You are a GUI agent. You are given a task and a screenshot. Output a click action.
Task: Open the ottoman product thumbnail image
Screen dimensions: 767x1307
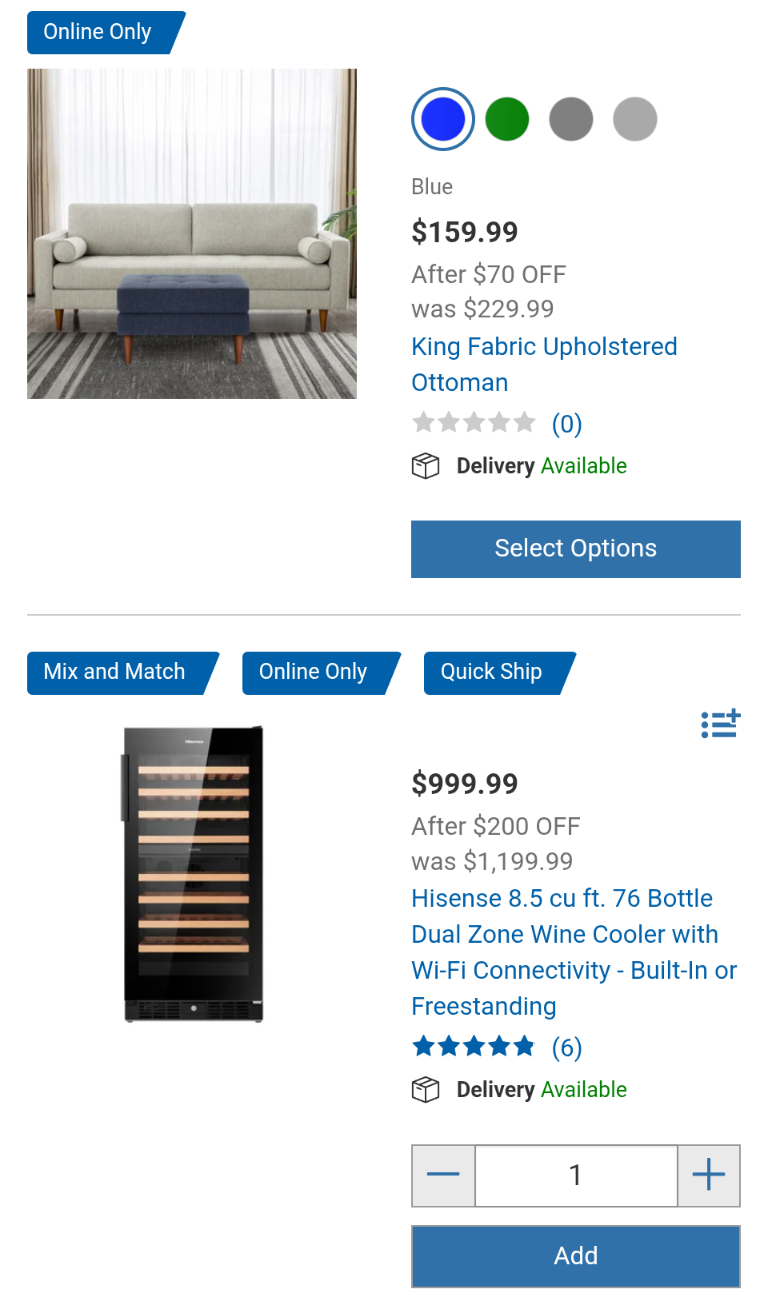(x=192, y=234)
